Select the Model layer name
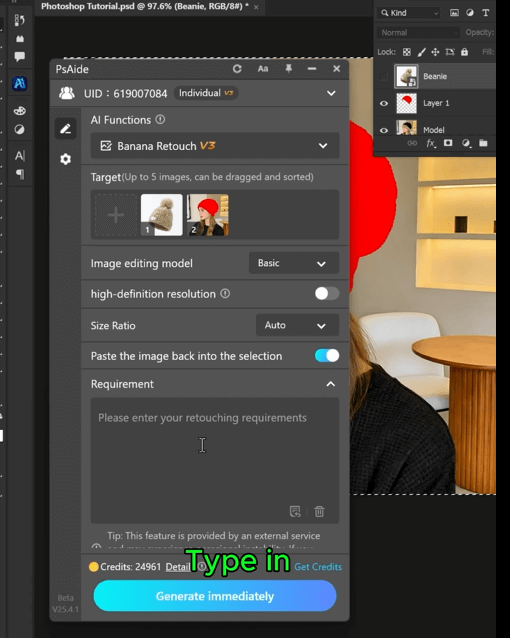Viewport: 510px width, 638px height. coord(433,130)
